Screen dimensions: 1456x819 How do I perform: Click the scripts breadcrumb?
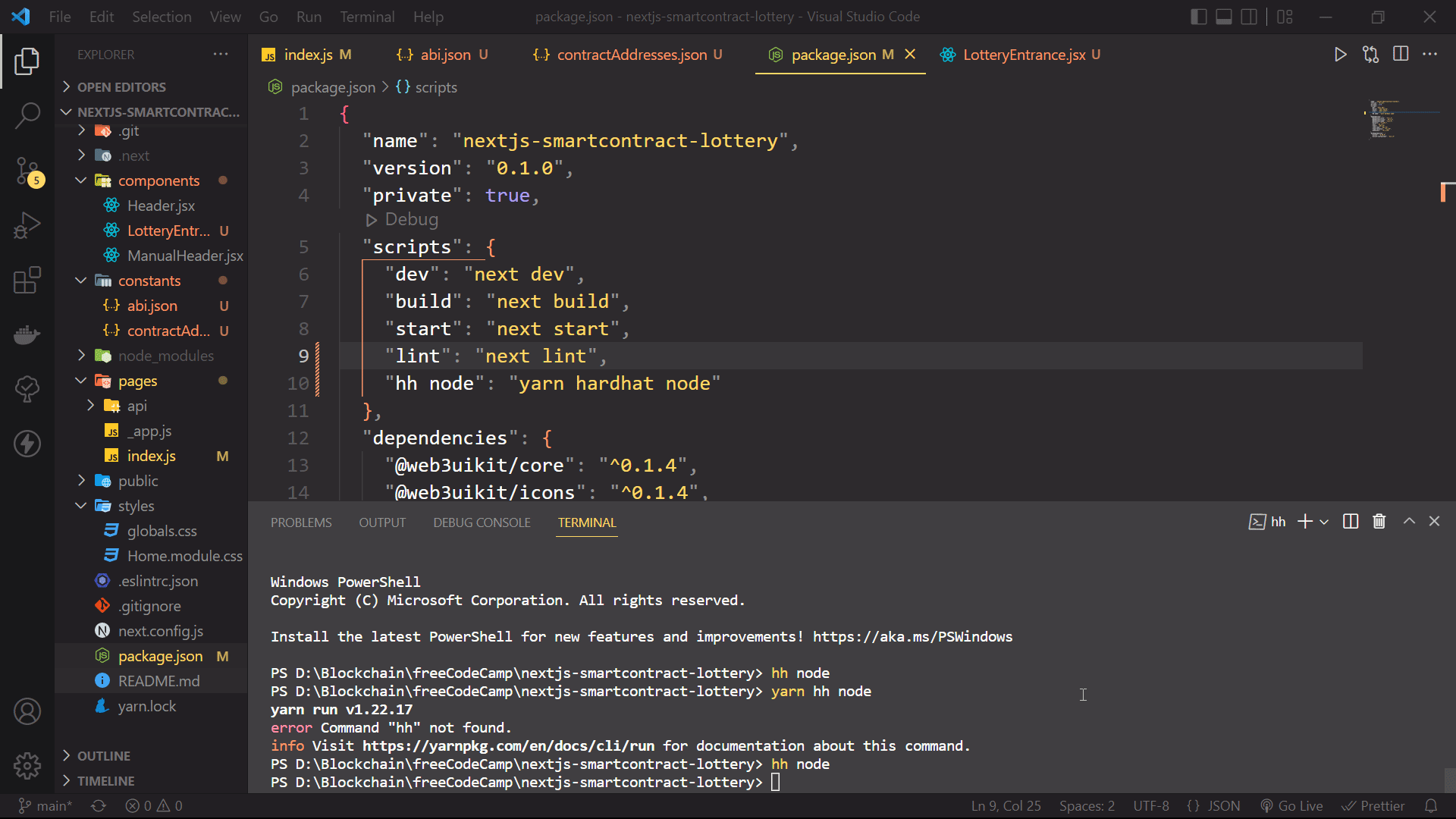pyautogui.click(x=427, y=87)
